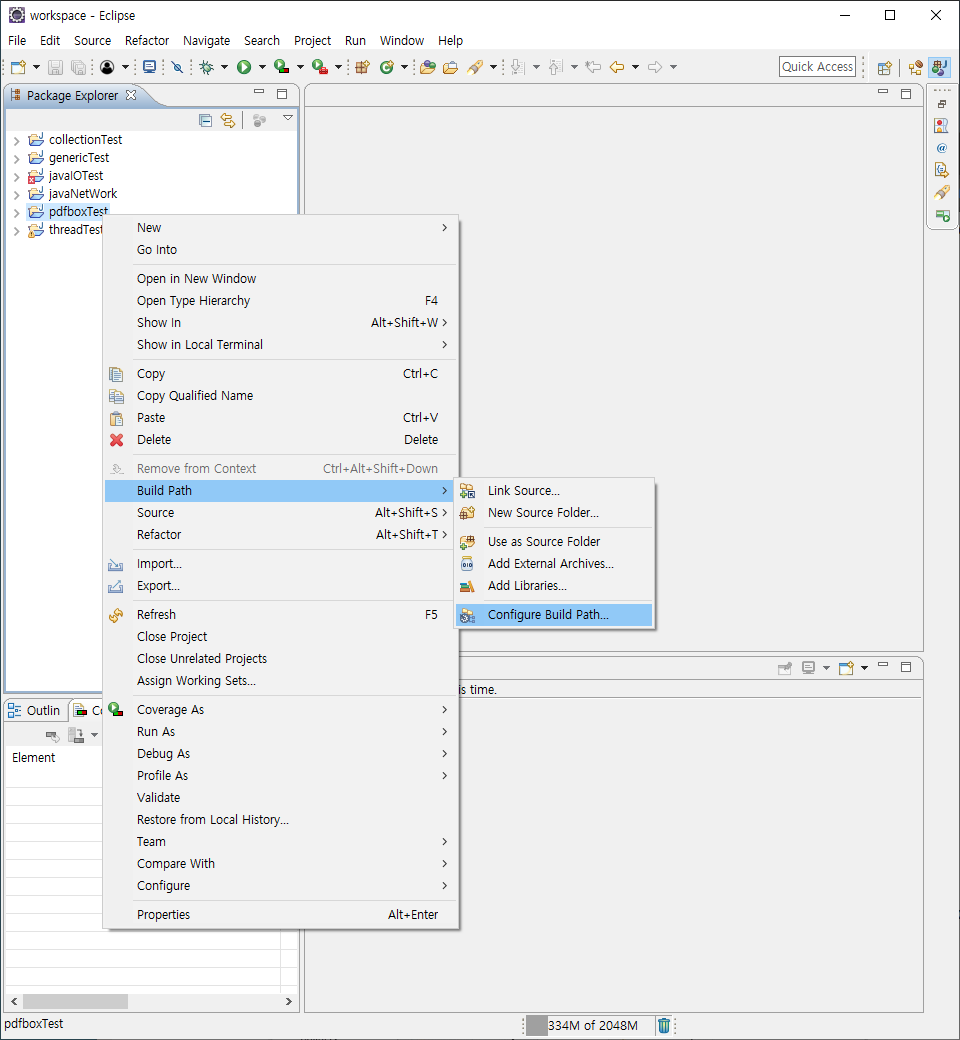Open the Back history dropdown arrow
Image resolution: width=960 pixels, height=1040 pixels.
635,67
